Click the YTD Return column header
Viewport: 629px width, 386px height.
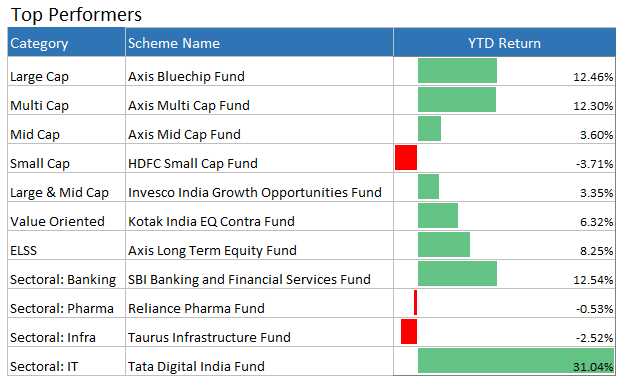(504, 42)
